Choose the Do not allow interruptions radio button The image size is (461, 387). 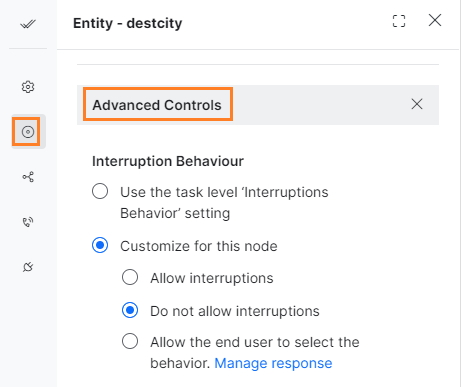pyautogui.click(x=130, y=310)
